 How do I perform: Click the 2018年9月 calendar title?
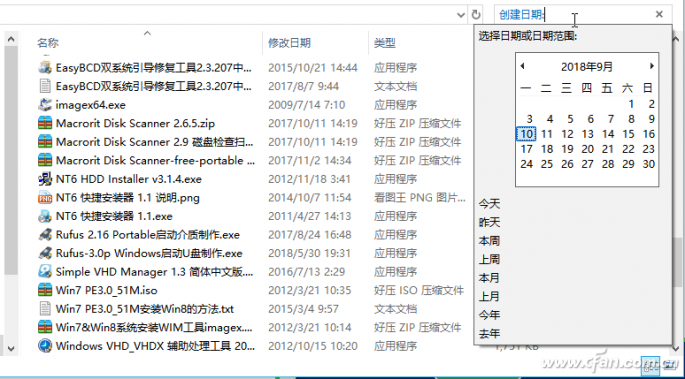[x=587, y=67]
